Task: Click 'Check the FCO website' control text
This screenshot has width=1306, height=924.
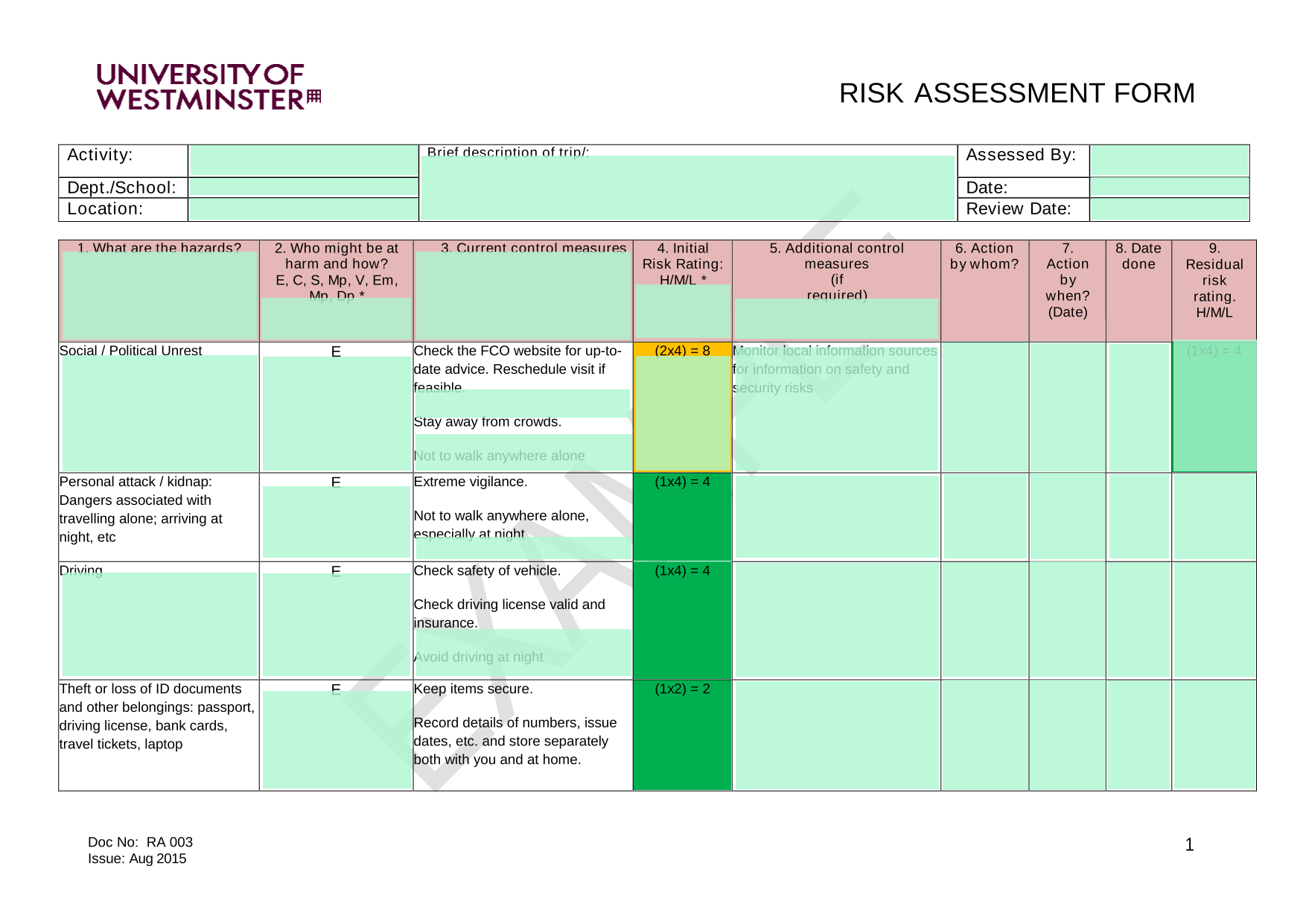Action: click(x=517, y=369)
